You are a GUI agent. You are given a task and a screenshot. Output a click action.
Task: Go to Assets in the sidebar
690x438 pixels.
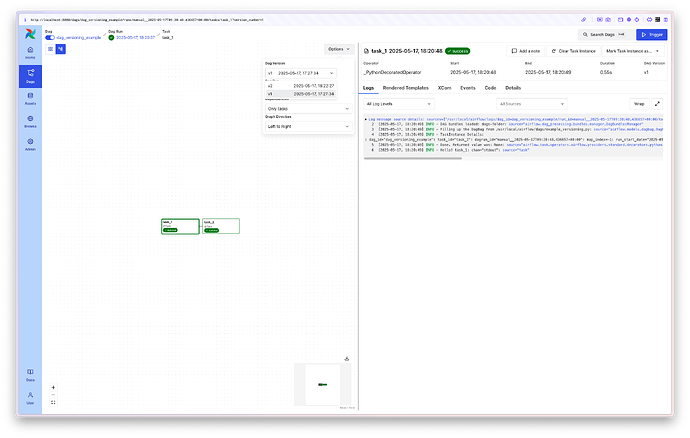(30, 98)
